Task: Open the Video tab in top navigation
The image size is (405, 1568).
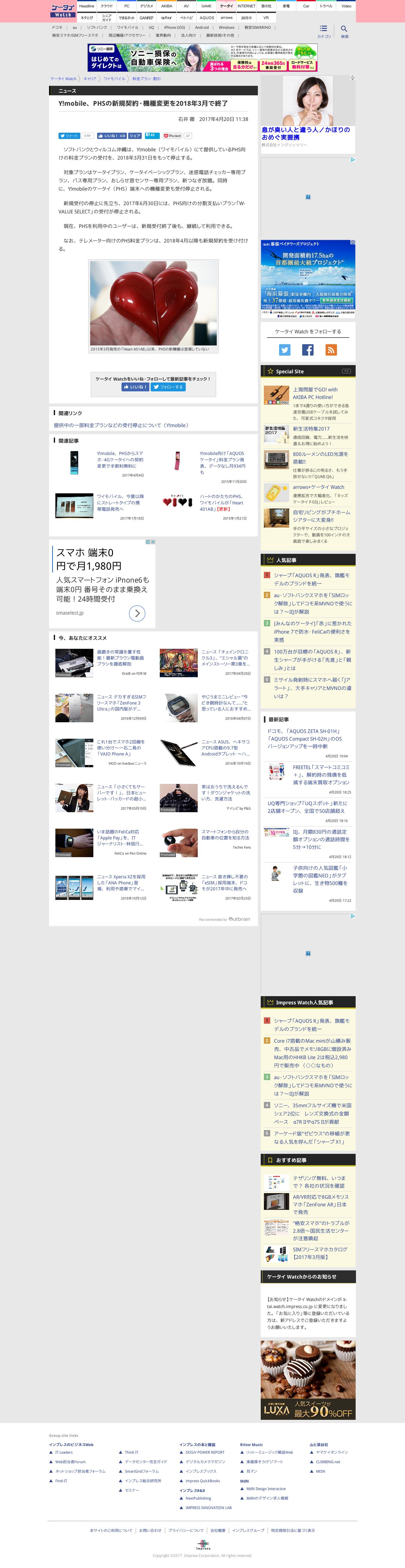Action: tap(346, 6)
